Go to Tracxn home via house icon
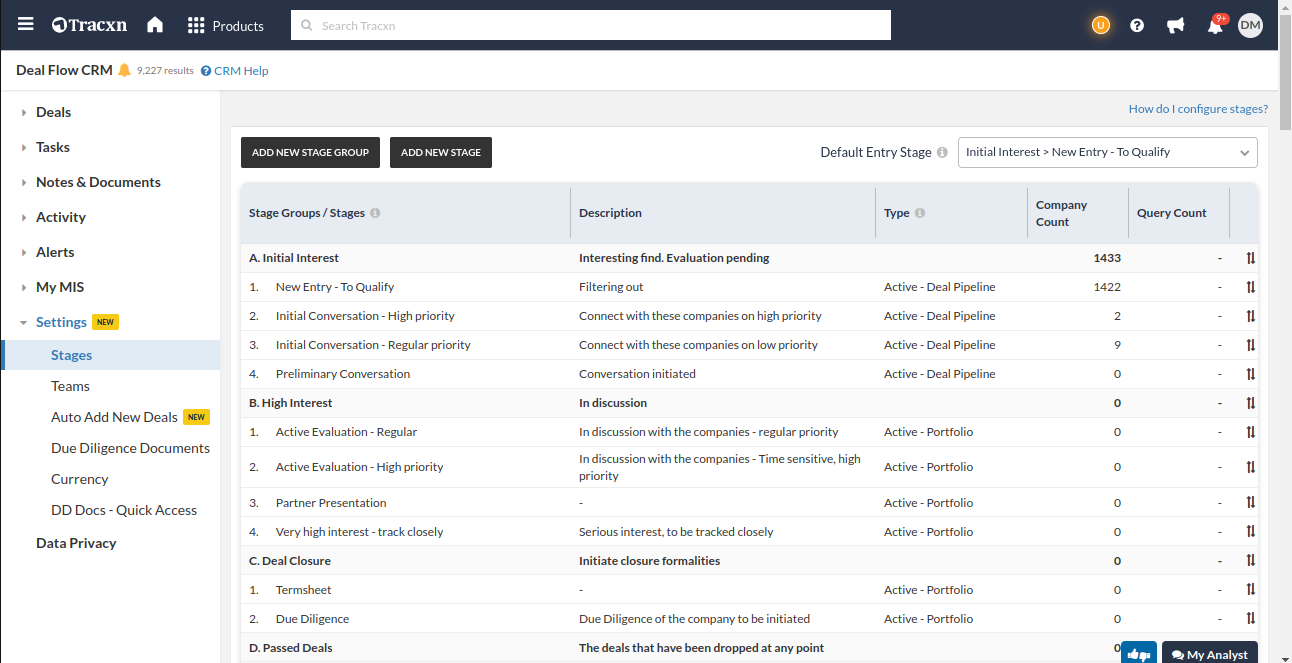The image size is (1292, 663). 155,25
